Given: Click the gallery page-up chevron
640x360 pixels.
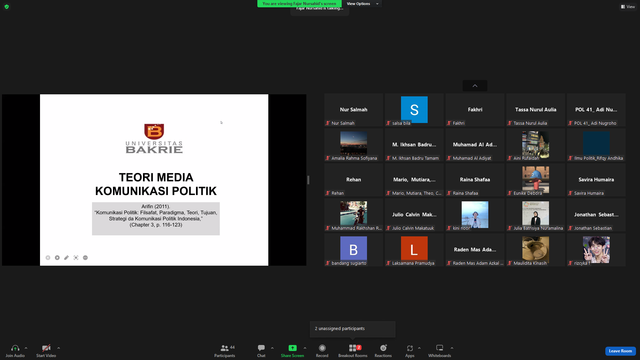Looking at the screenshot, I should pos(475,86).
